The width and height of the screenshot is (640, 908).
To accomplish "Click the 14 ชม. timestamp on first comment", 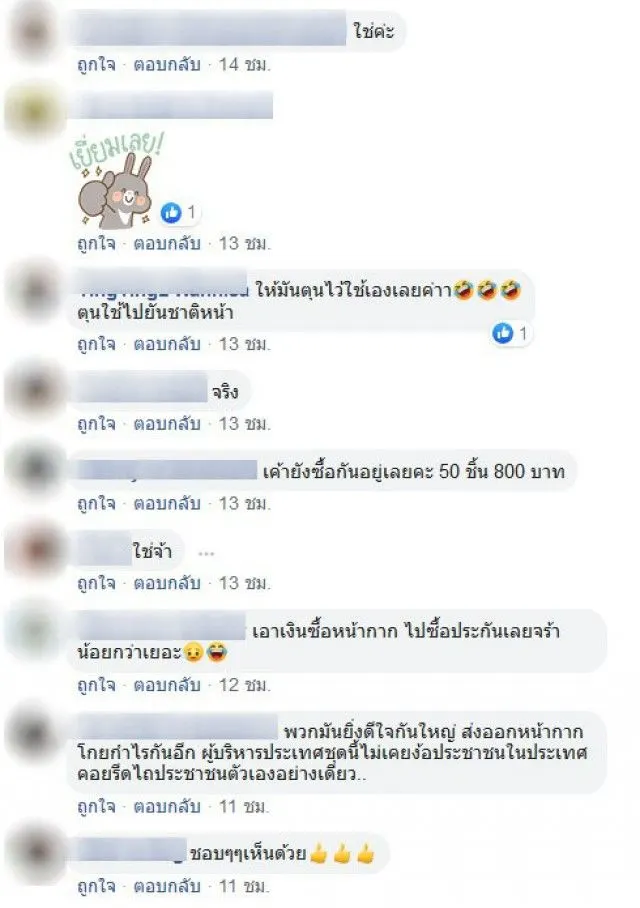I will coord(244,64).
